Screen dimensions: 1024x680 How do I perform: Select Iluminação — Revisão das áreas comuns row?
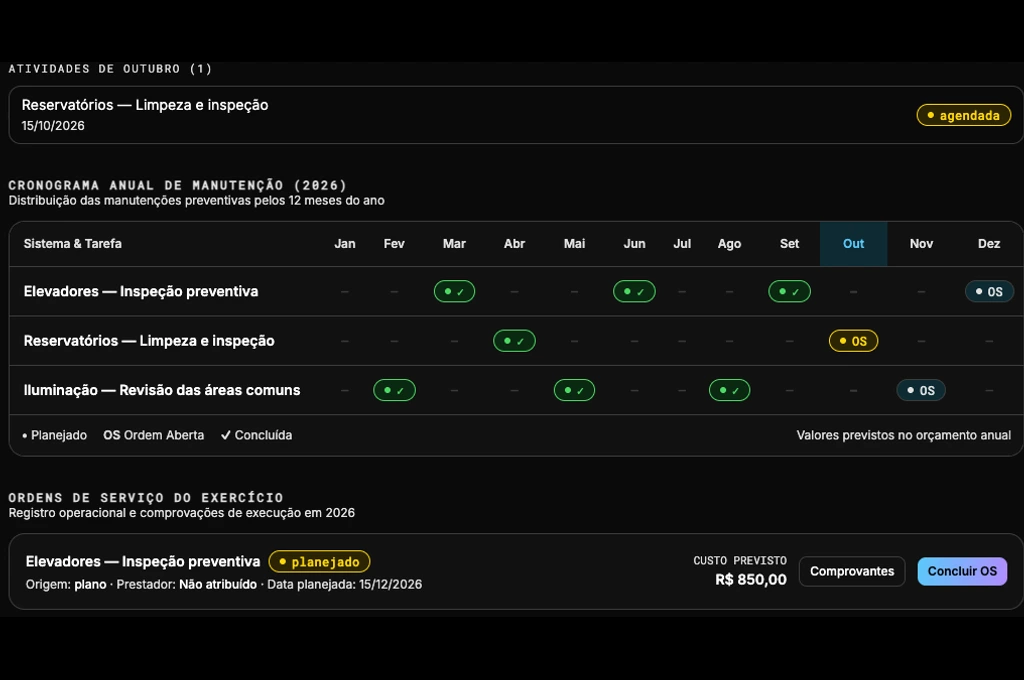(x=516, y=390)
